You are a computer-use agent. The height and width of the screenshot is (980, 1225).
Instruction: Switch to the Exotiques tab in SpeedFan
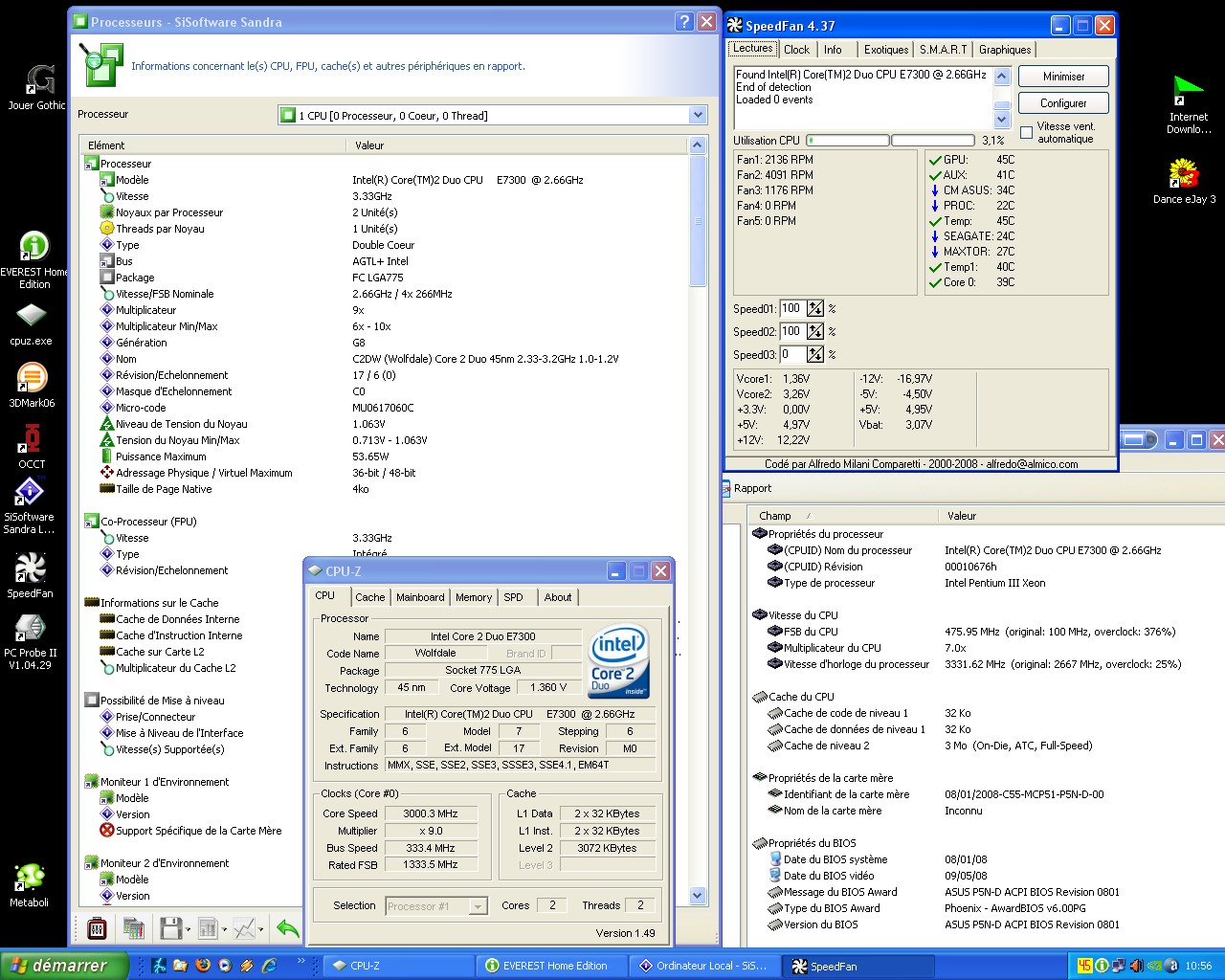point(885,50)
